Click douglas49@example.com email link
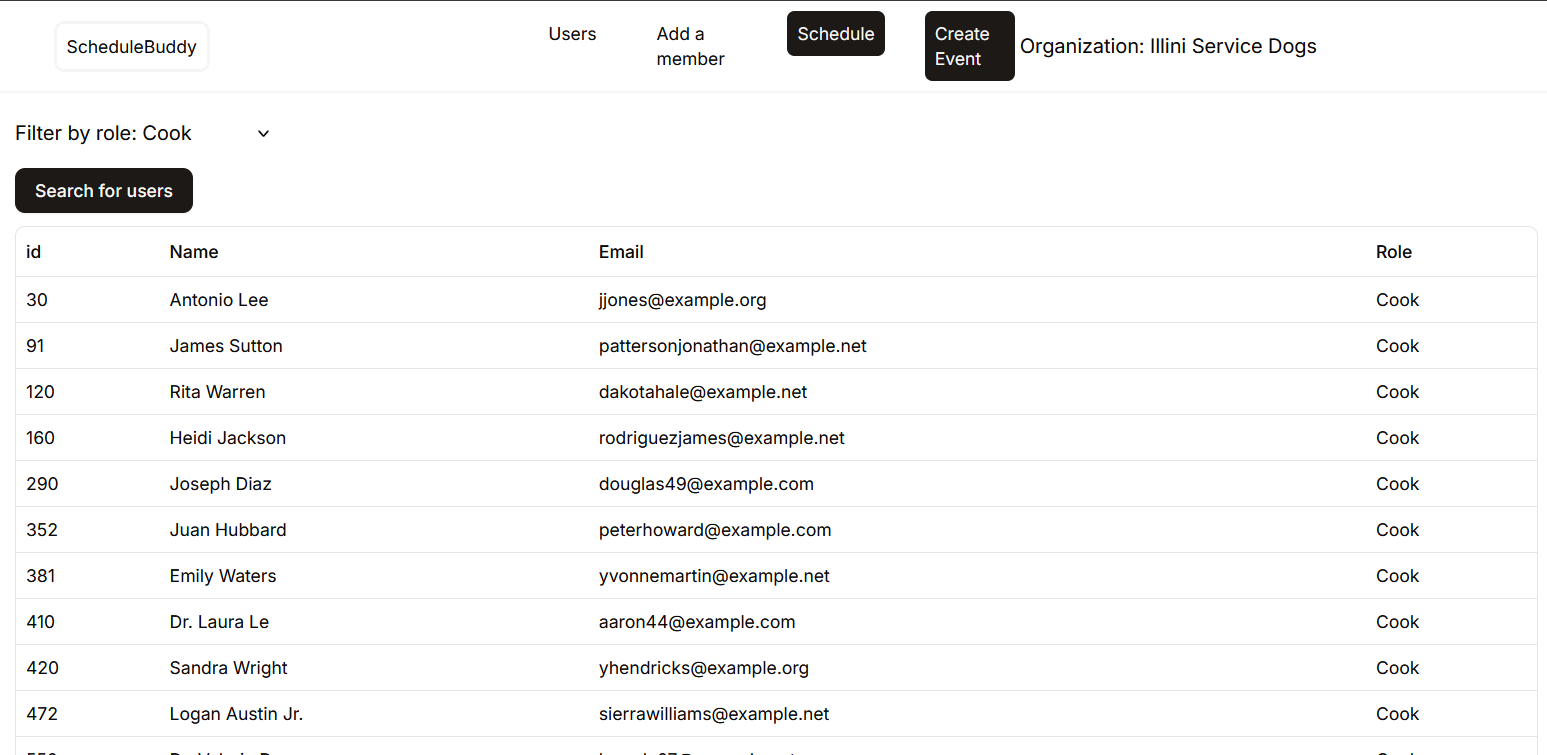This screenshot has height=755, width=1547. click(x=706, y=483)
